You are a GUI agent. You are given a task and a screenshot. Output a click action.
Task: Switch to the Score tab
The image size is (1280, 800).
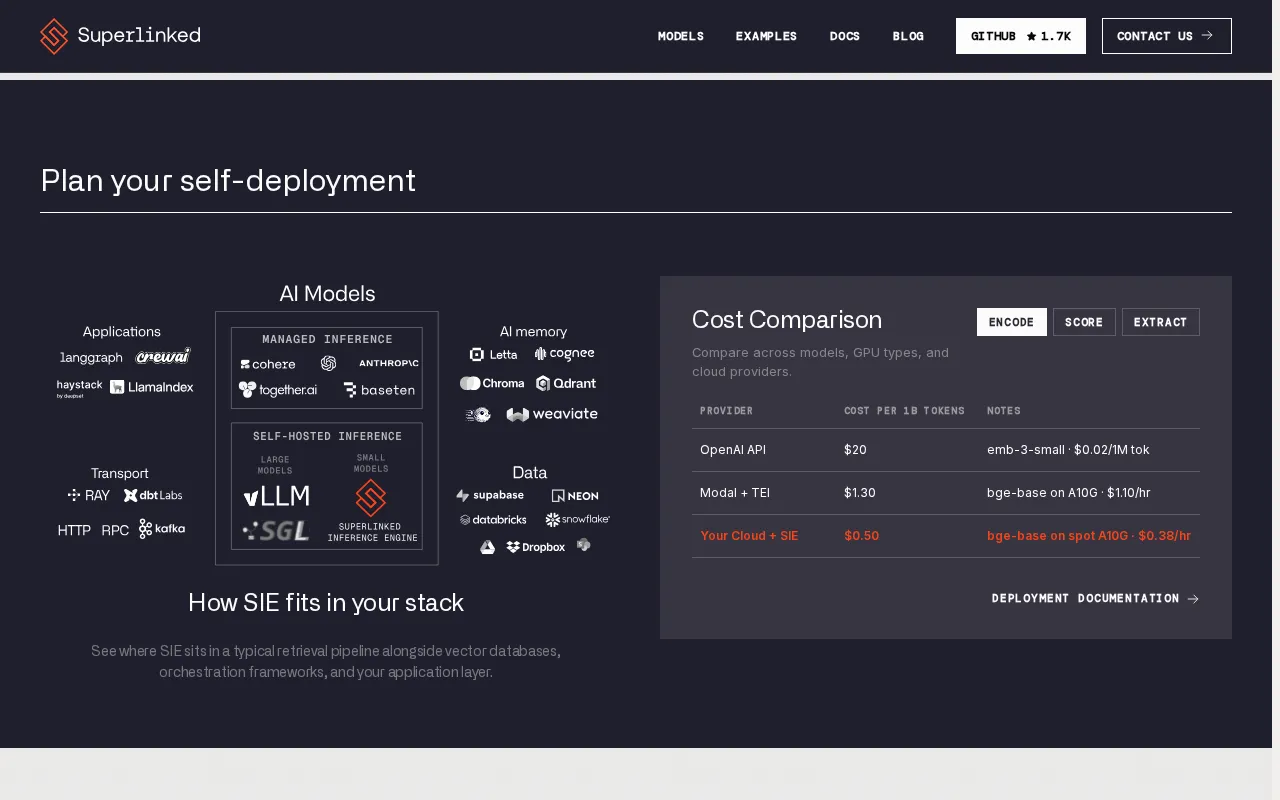[1084, 322]
